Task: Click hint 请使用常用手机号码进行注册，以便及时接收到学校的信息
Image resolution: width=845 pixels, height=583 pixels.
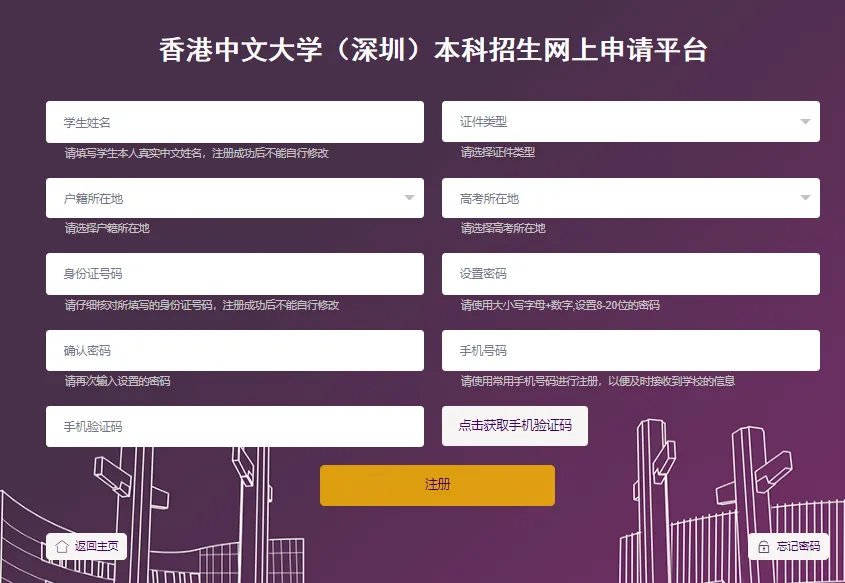Action: (x=598, y=381)
